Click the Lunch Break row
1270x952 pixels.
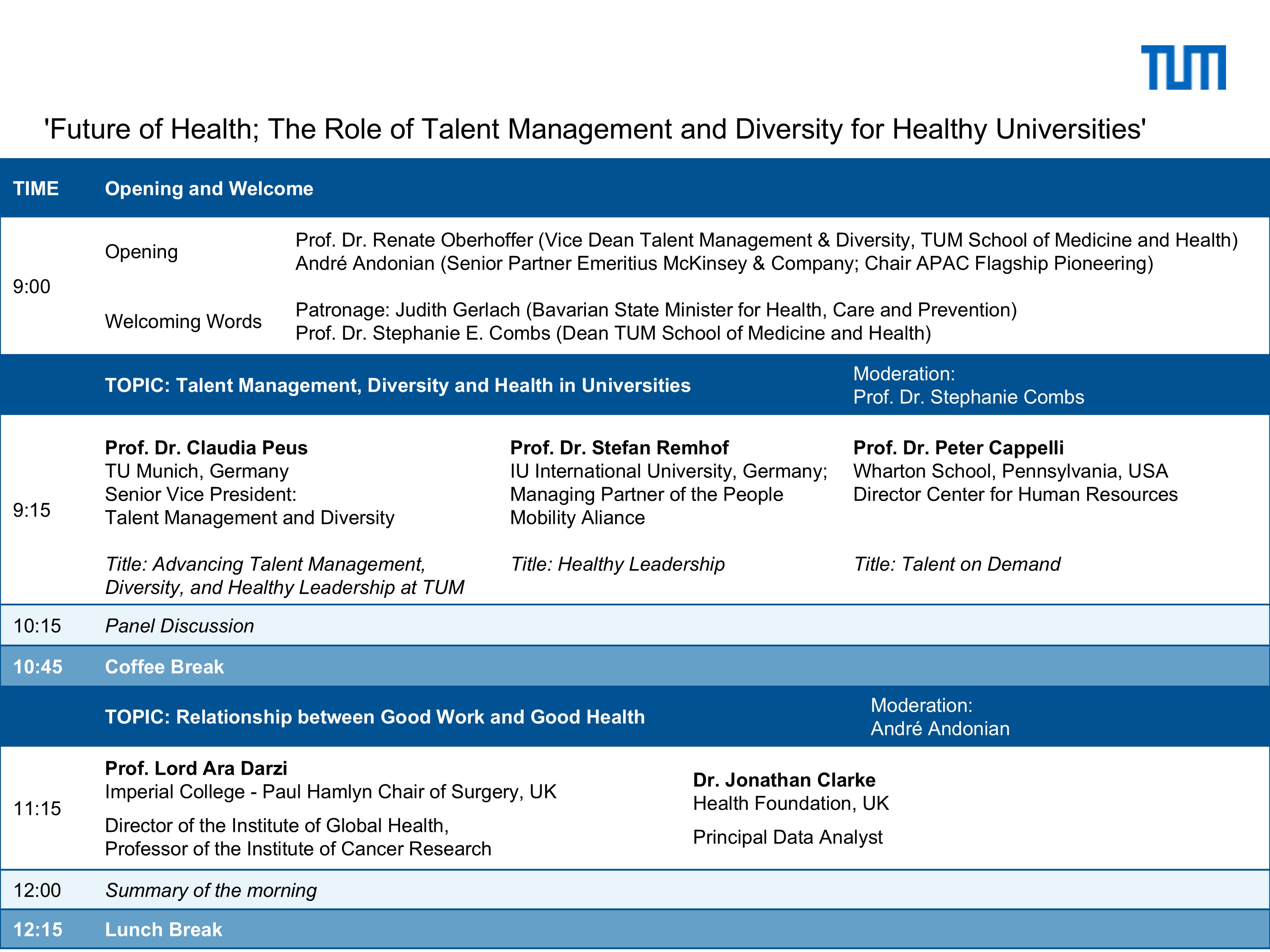tap(163, 930)
